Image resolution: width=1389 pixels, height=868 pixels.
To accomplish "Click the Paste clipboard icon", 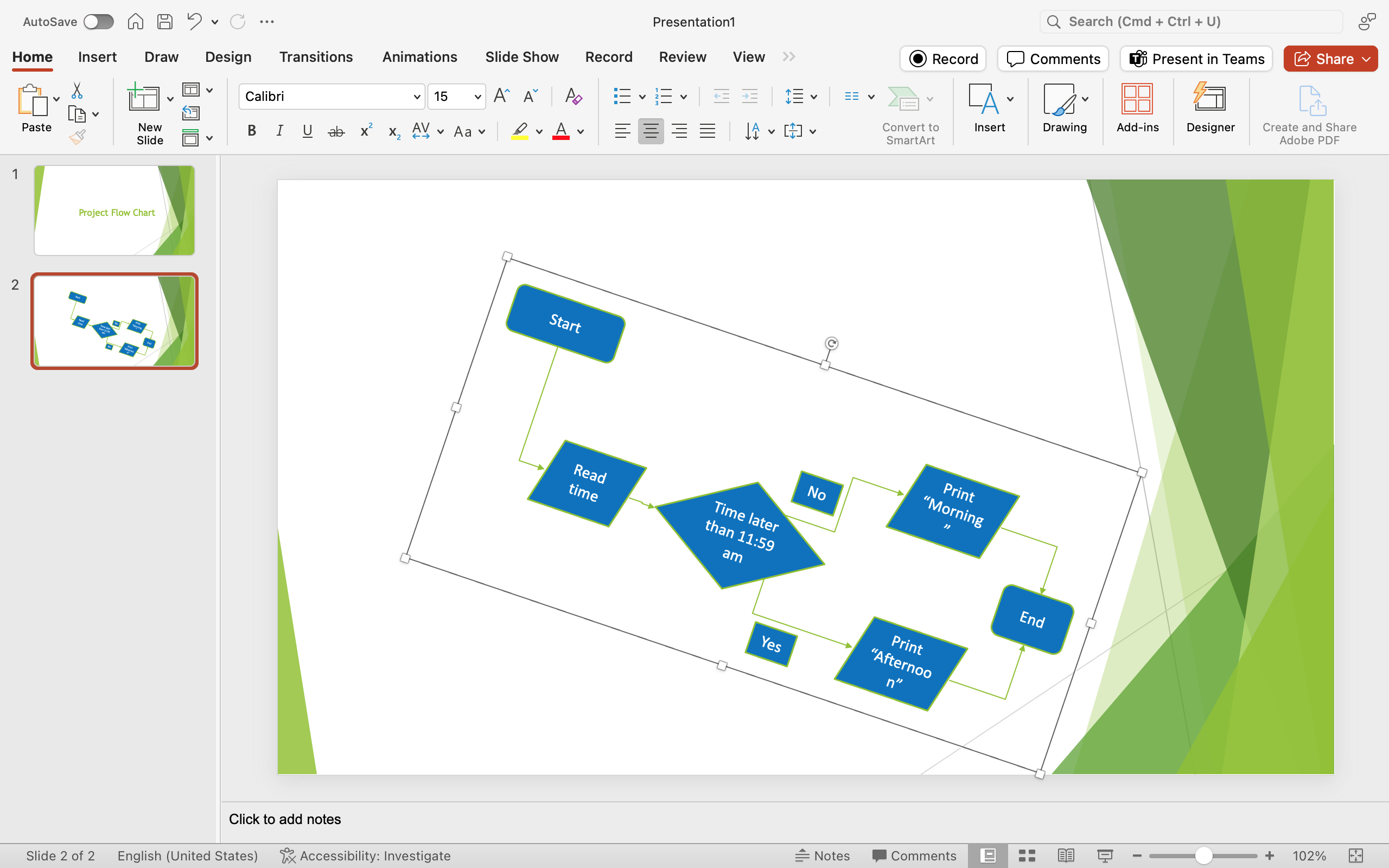I will 33,100.
